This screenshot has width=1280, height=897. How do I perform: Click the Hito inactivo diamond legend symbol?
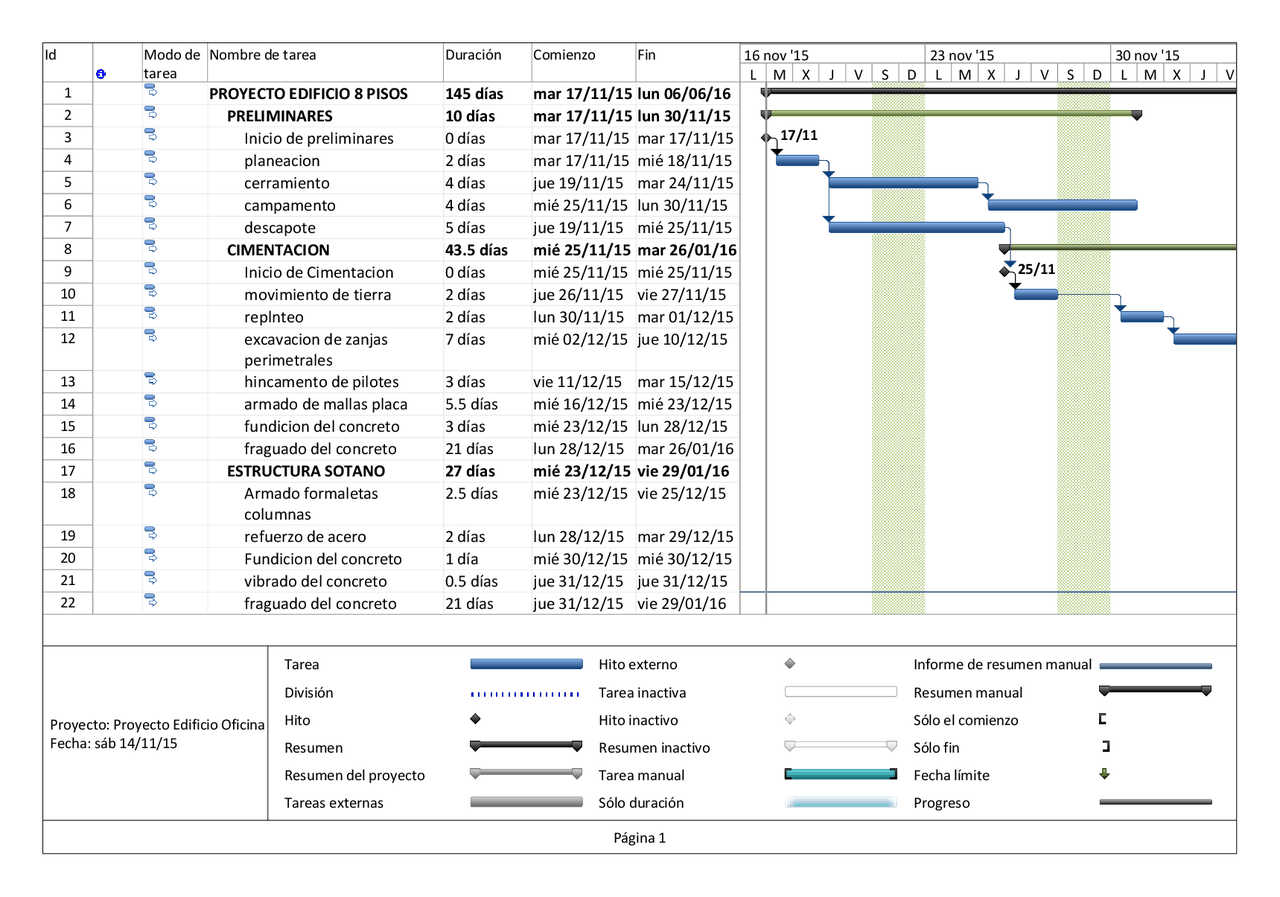[791, 719]
